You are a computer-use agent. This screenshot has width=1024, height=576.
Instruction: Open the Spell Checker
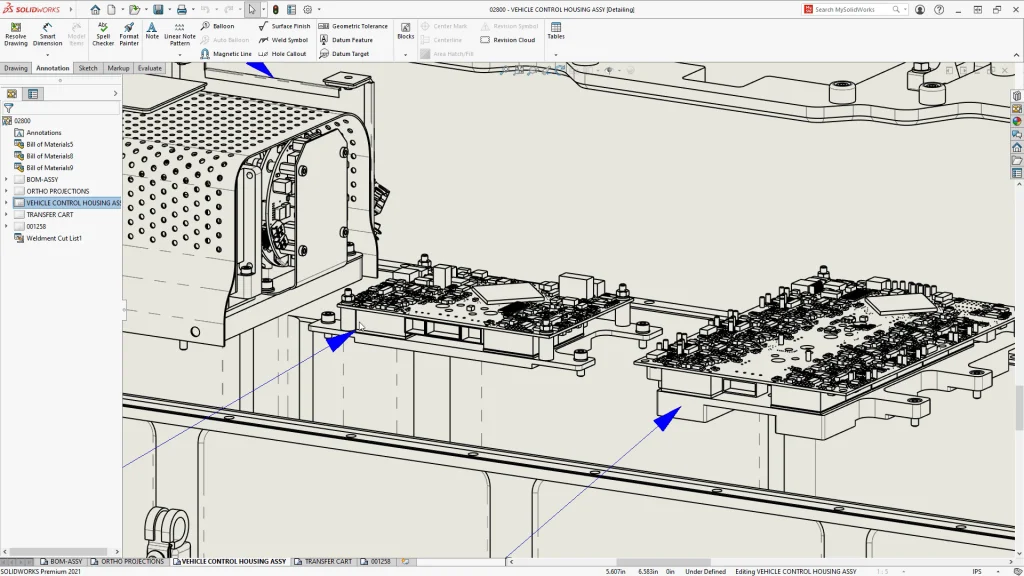tap(103, 33)
